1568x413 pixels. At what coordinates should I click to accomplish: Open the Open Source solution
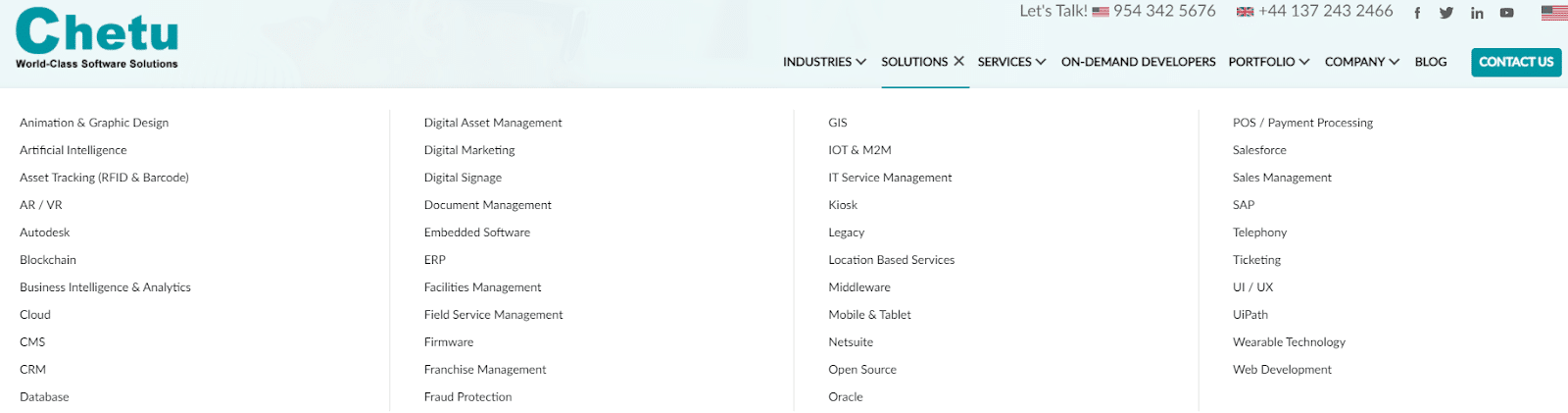862,370
